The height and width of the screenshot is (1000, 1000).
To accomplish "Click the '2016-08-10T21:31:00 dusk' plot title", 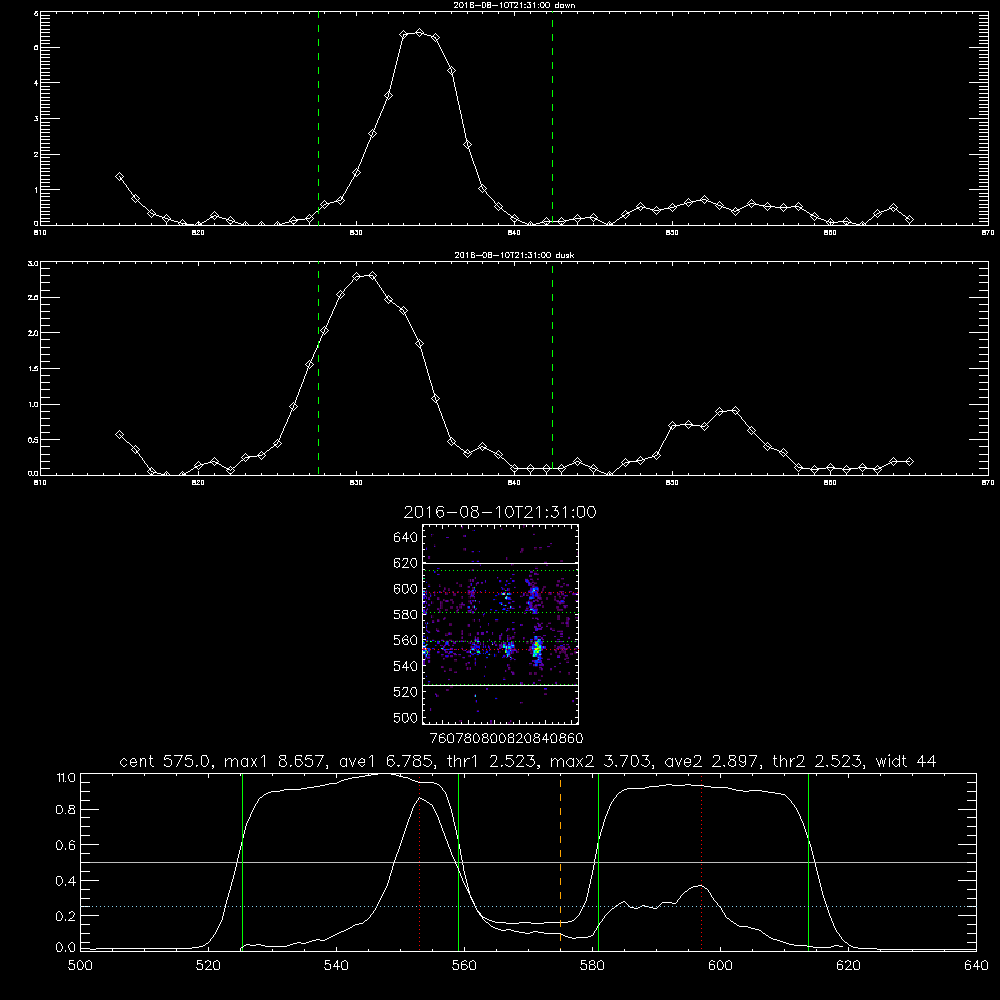I will (x=514, y=255).
